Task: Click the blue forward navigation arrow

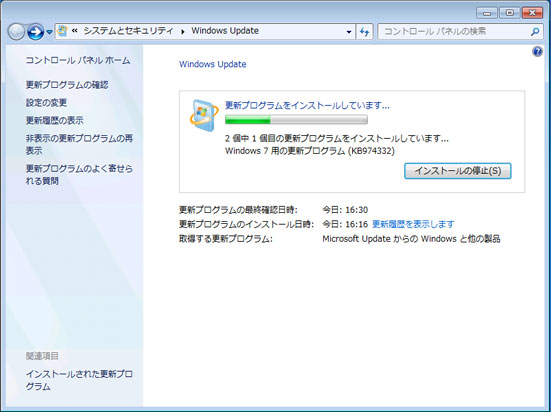Action: [x=35, y=32]
